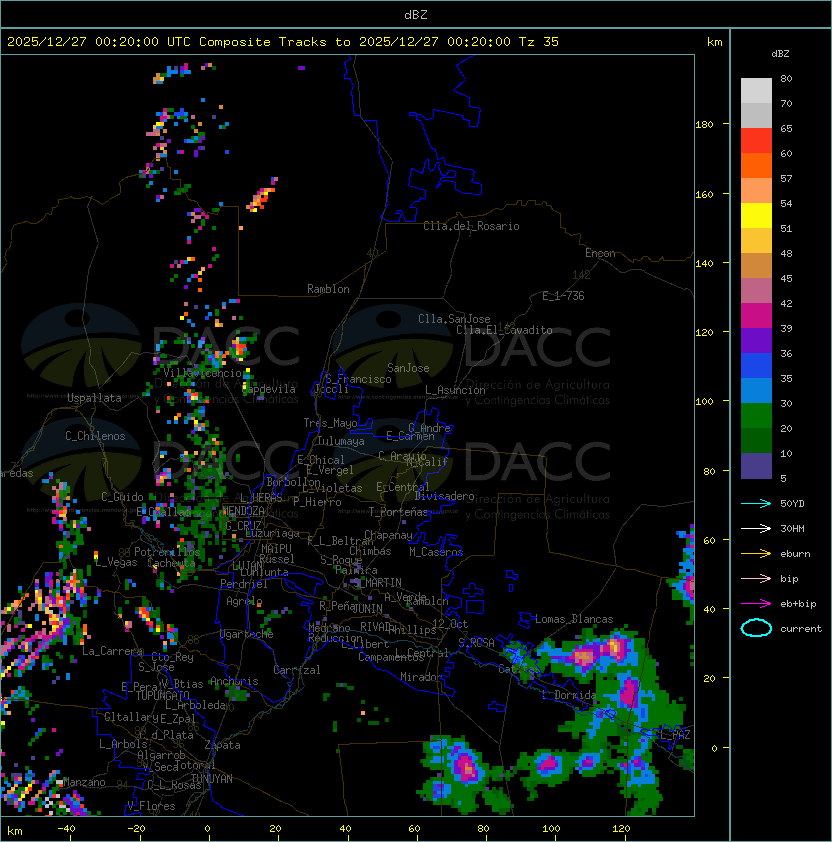
Task: Click the '57' value on the dBZ scale
Action: (x=786, y=178)
